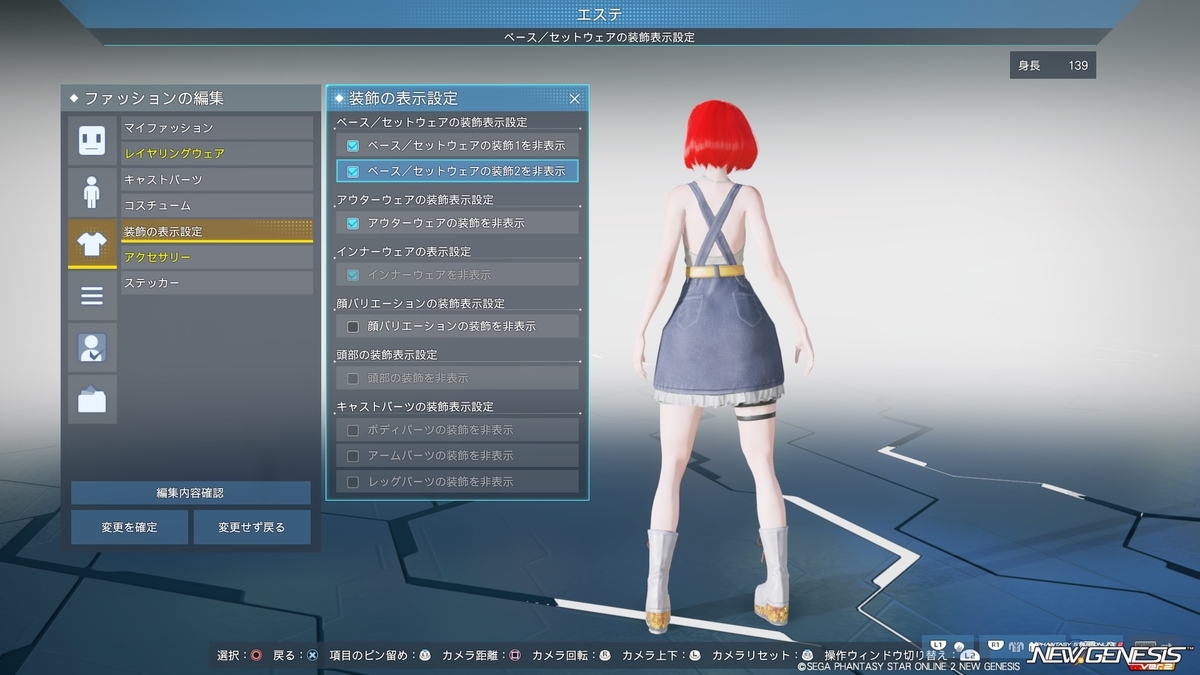Select the face/My Fashion category icon
Image resolution: width=1200 pixels, height=675 pixels.
pos(92,141)
